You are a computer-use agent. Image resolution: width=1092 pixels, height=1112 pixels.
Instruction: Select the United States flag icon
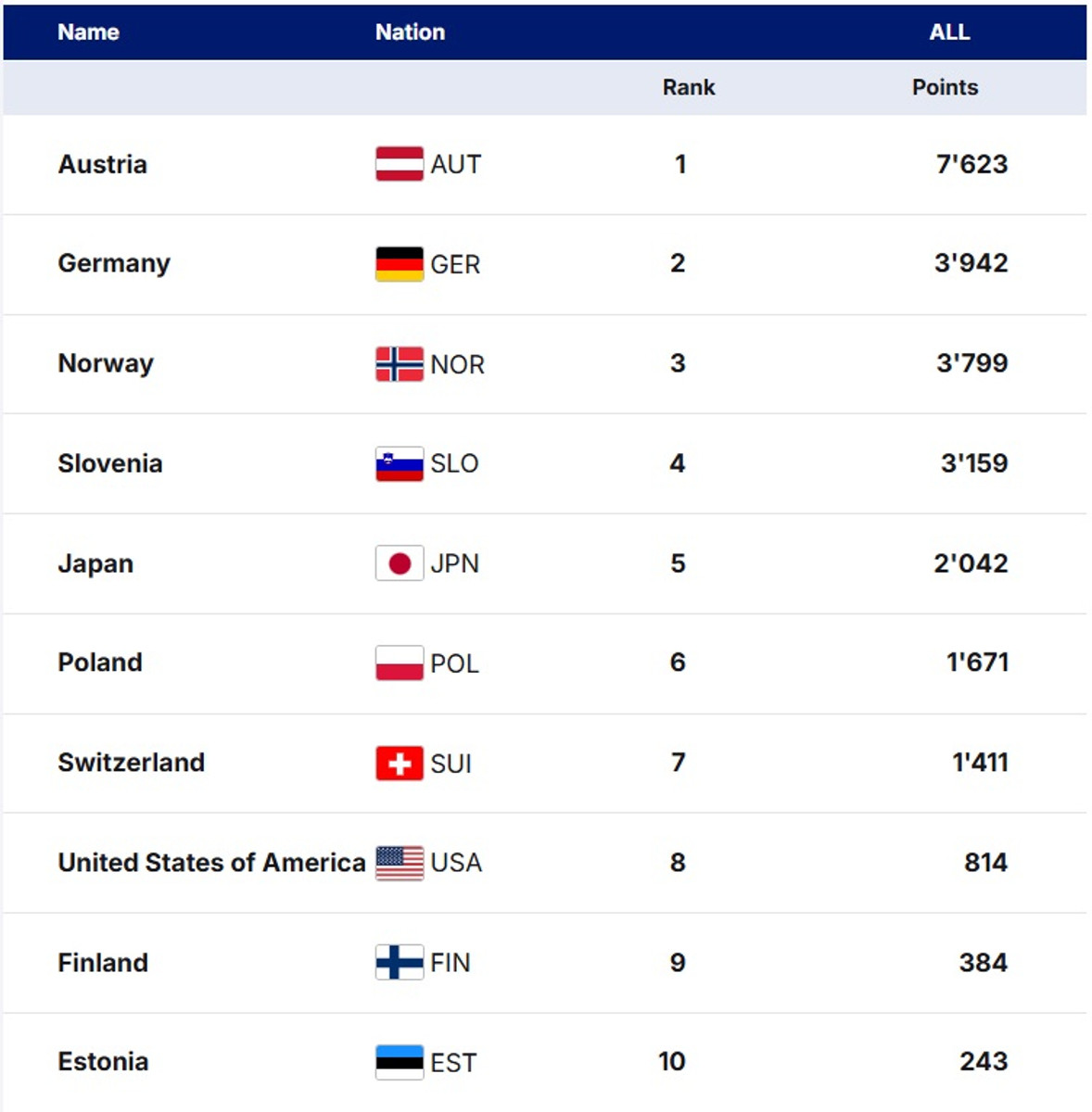point(400,863)
